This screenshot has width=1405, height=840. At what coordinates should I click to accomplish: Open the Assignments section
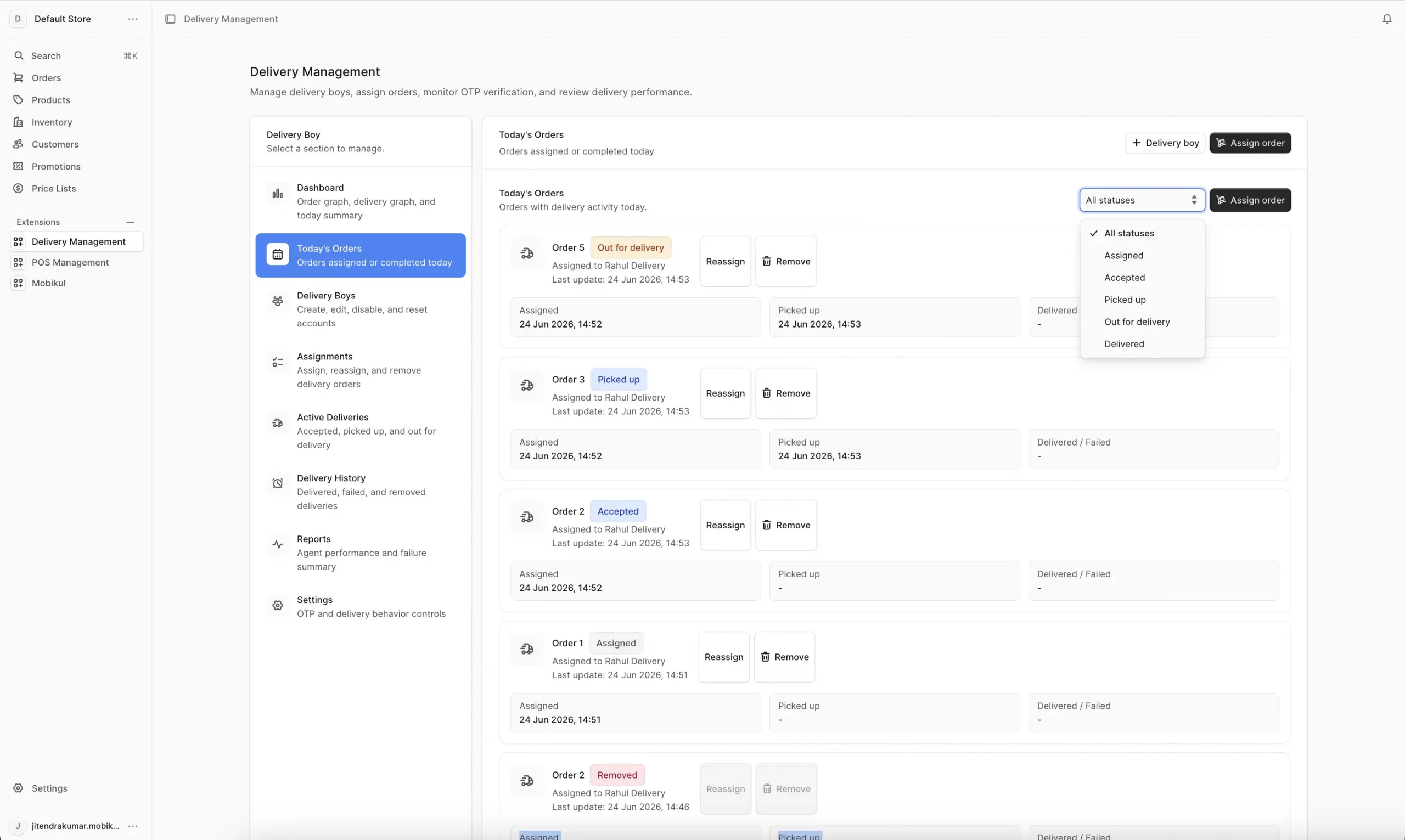[361, 370]
